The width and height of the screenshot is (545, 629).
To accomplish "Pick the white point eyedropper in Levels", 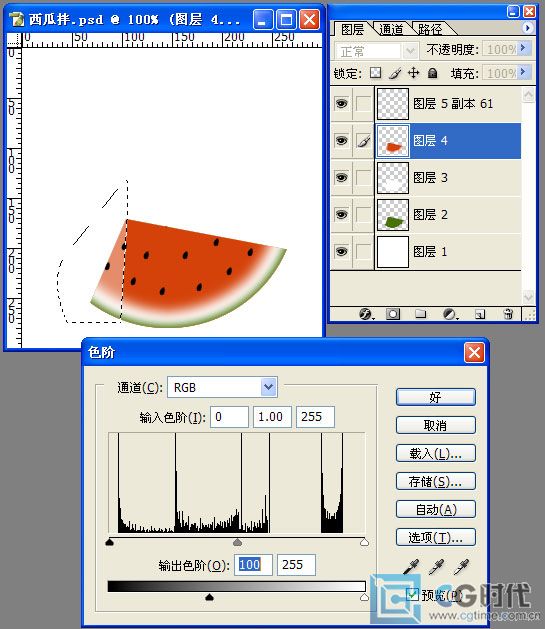I will [x=461, y=567].
